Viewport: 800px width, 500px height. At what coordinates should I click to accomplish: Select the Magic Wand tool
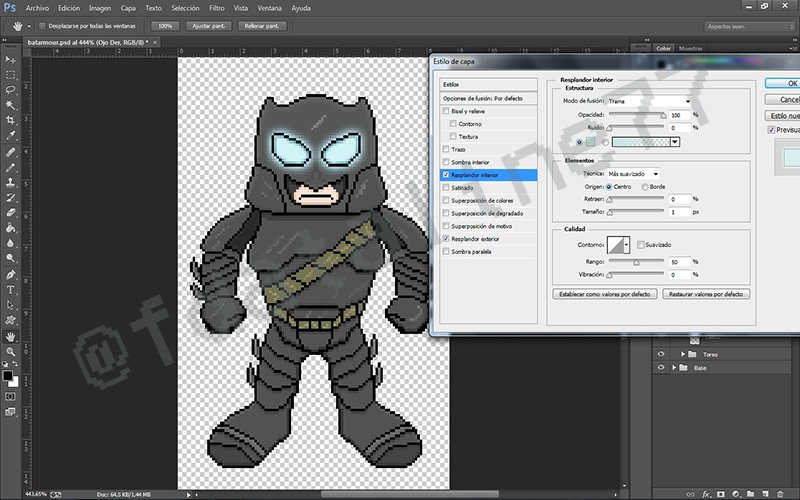point(10,105)
